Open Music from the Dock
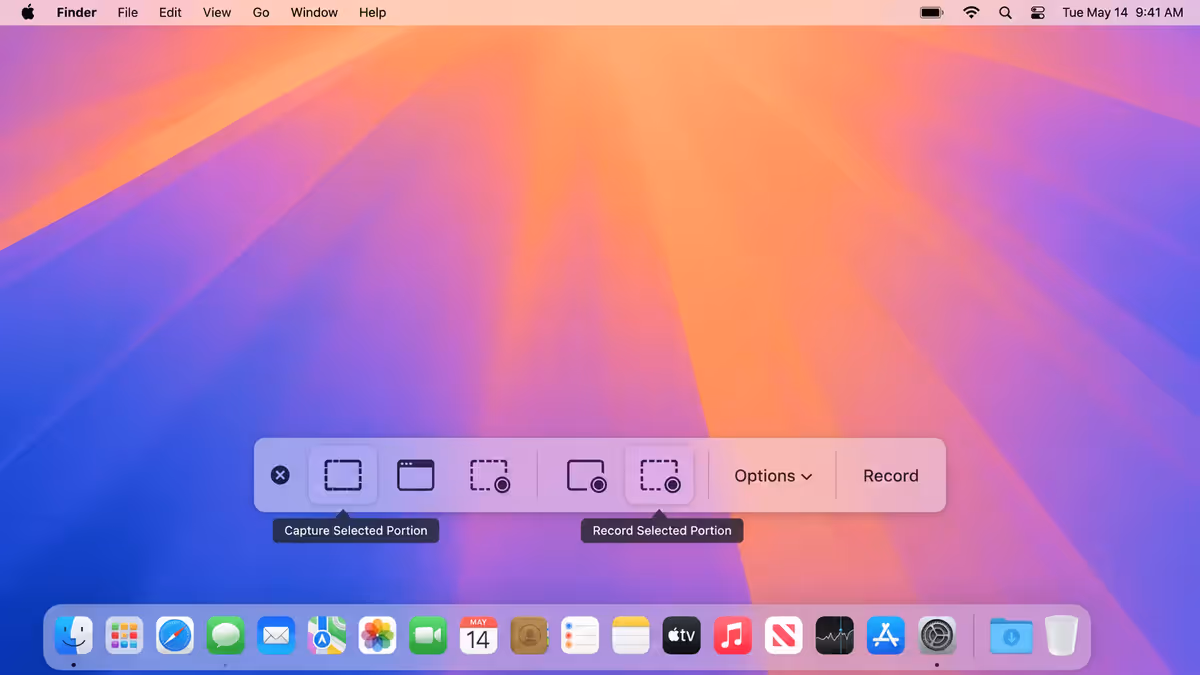Screen dimensions: 1200x675 tap(733, 635)
